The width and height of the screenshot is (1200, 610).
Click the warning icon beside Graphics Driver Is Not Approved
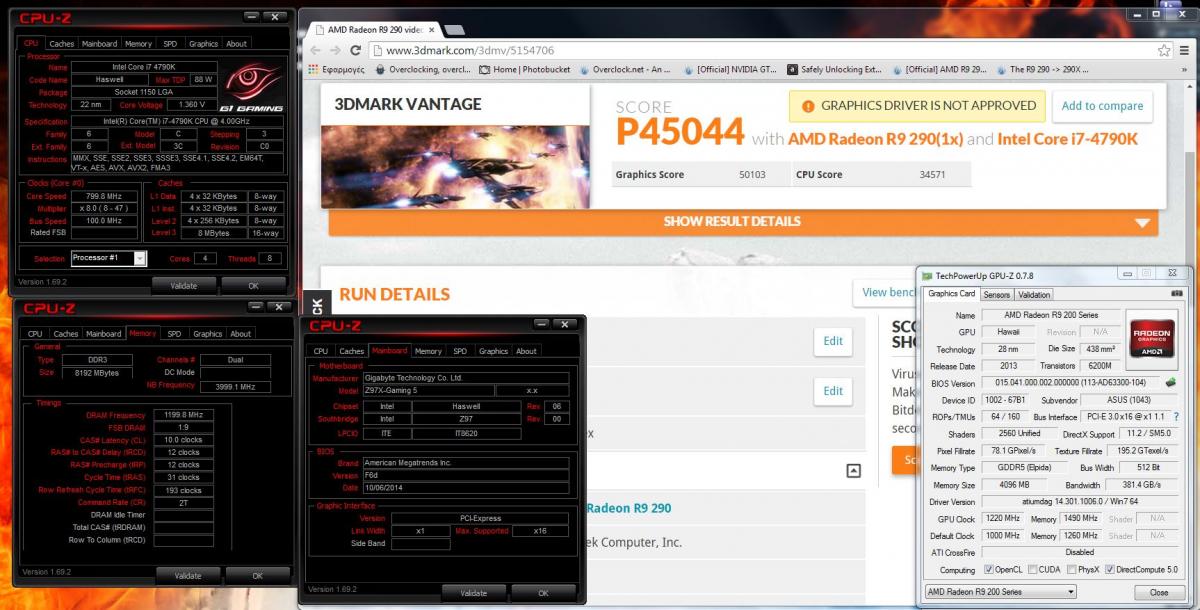tap(806, 106)
